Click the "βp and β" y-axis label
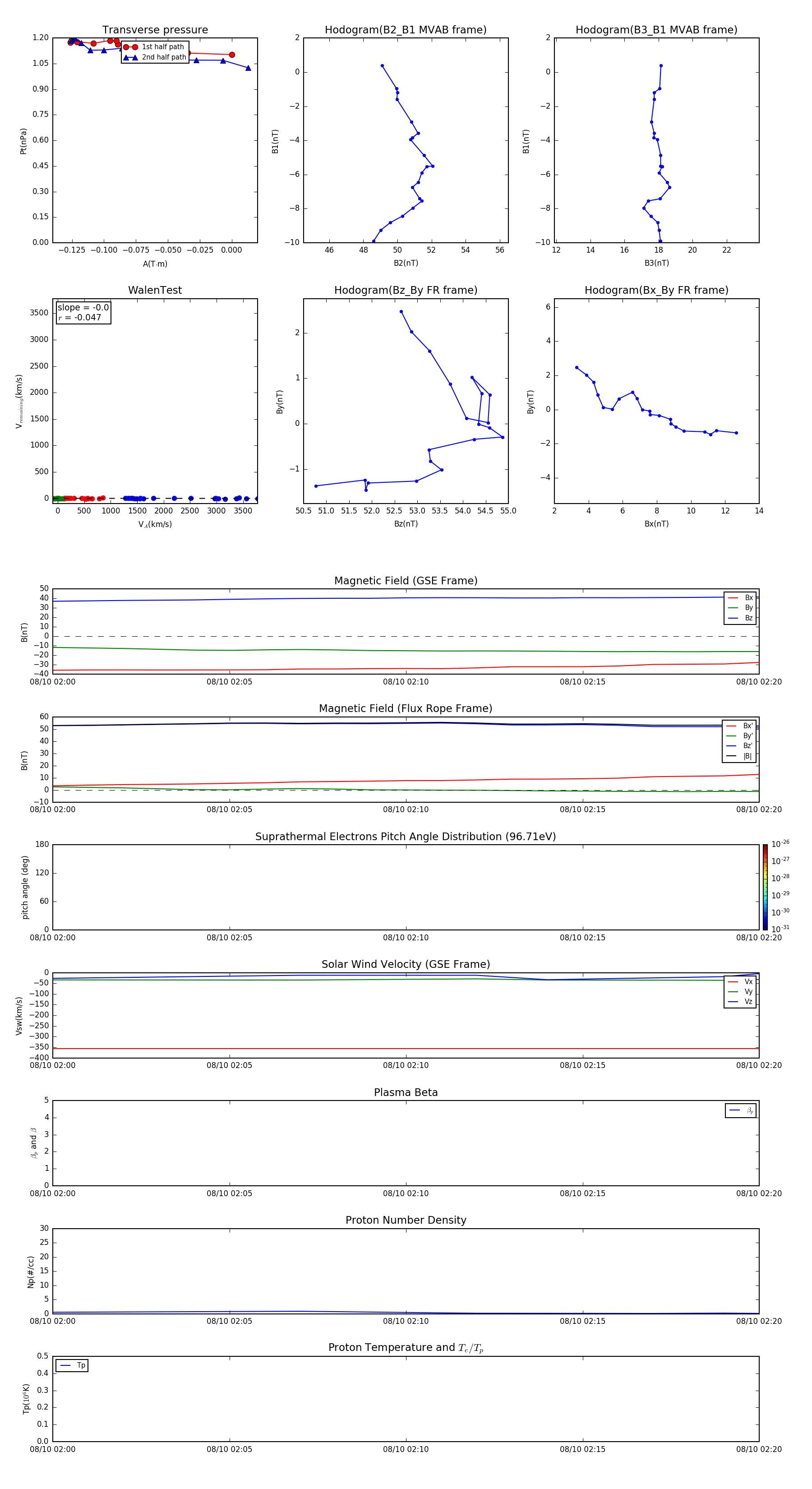Viewport: 812px width, 1489px height. coord(33,1143)
